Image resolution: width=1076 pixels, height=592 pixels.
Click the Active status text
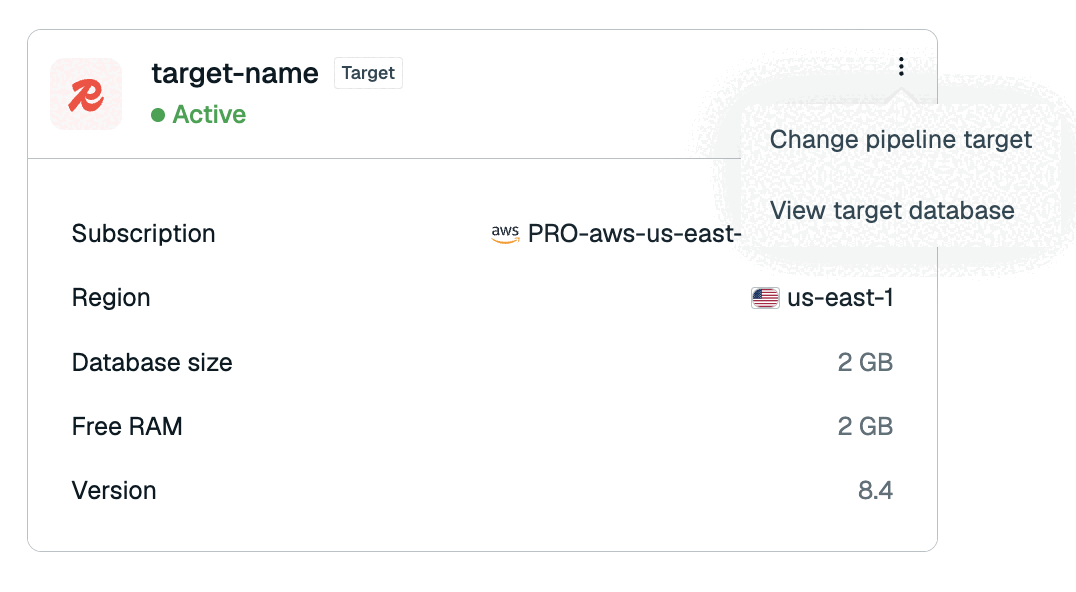click(x=209, y=115)
